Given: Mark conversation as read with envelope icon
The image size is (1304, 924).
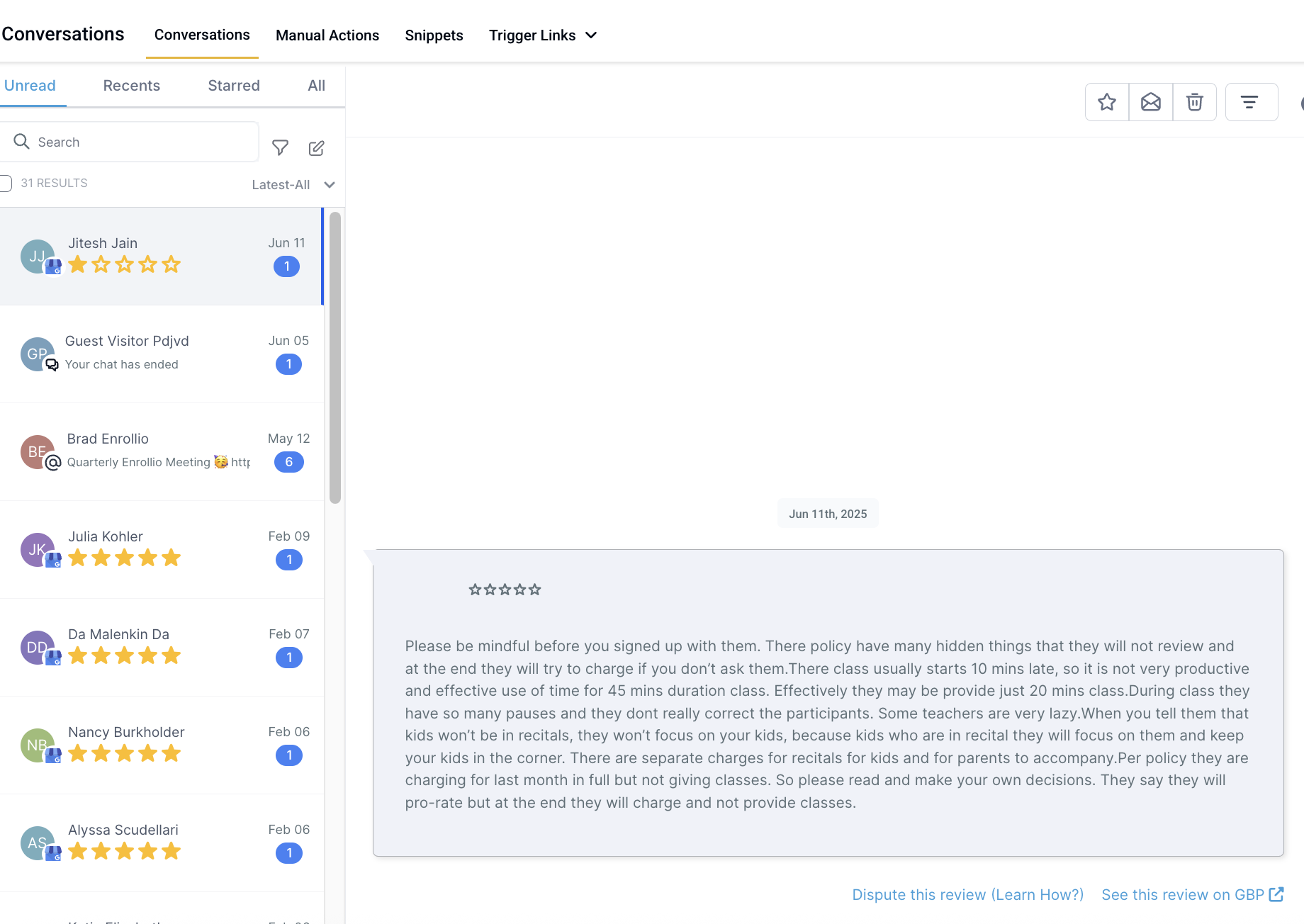Looking at the screenshot, I should click(1150, 102).
